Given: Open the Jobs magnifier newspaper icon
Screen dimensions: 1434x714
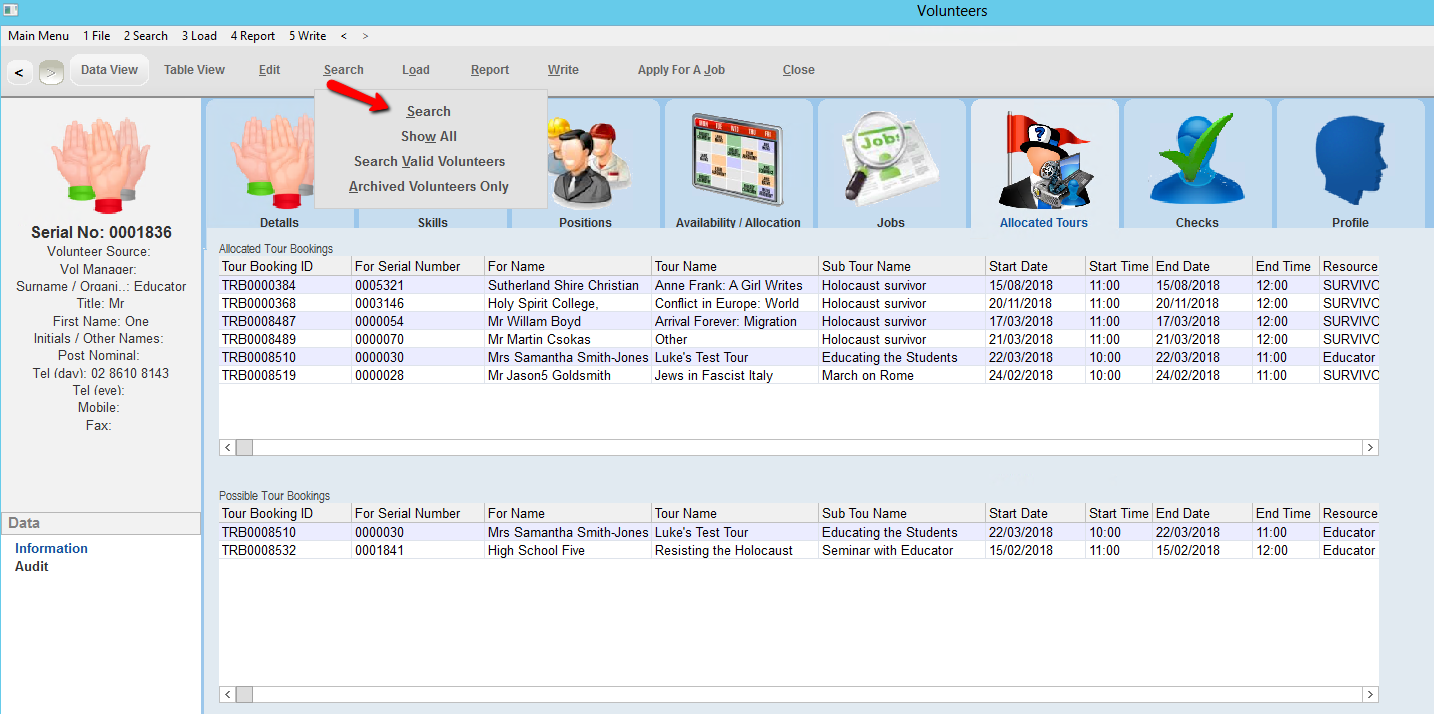Looking at the screenshot, I should [891, 160].
